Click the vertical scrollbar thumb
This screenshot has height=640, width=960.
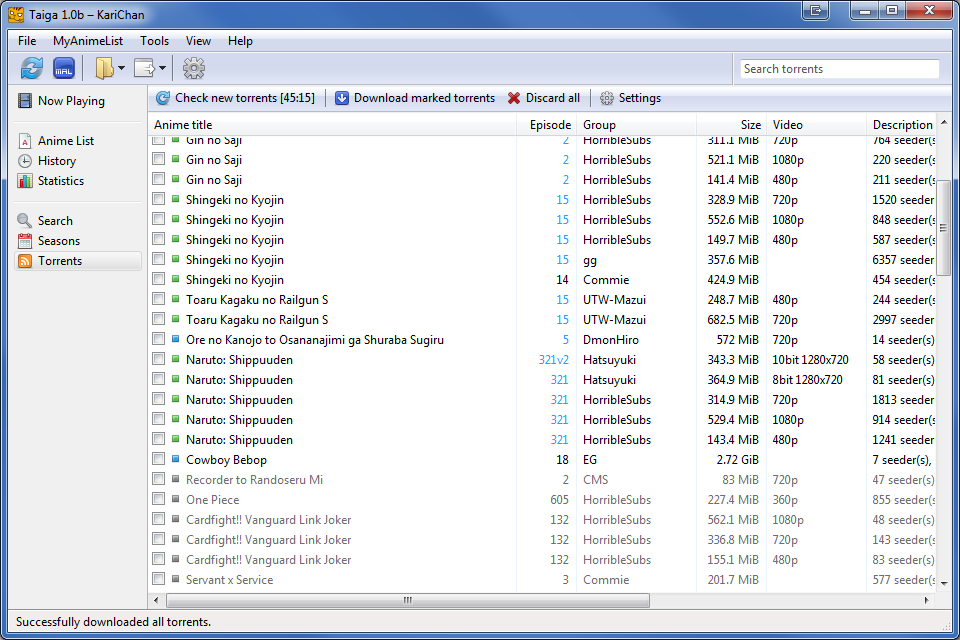[x=944, y=228]
